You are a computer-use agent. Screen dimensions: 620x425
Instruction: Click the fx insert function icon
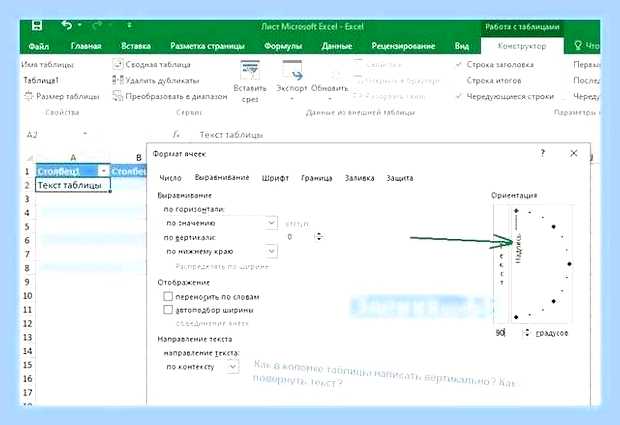point(176,134)
